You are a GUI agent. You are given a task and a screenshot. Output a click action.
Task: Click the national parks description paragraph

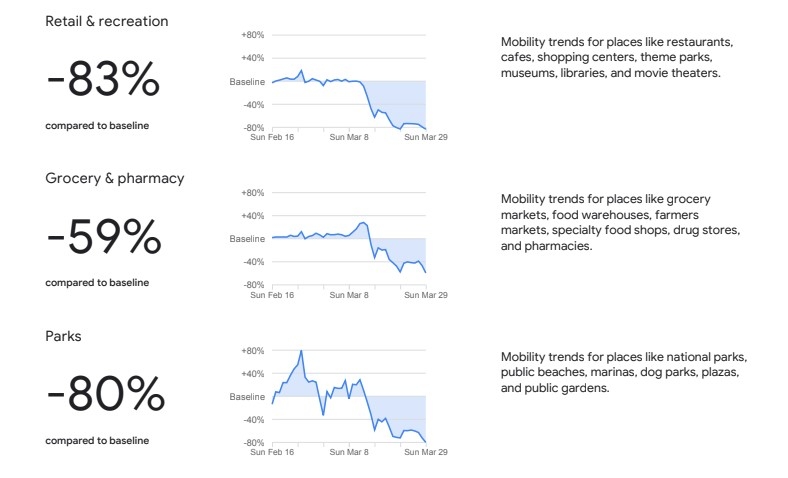point(624,372)
